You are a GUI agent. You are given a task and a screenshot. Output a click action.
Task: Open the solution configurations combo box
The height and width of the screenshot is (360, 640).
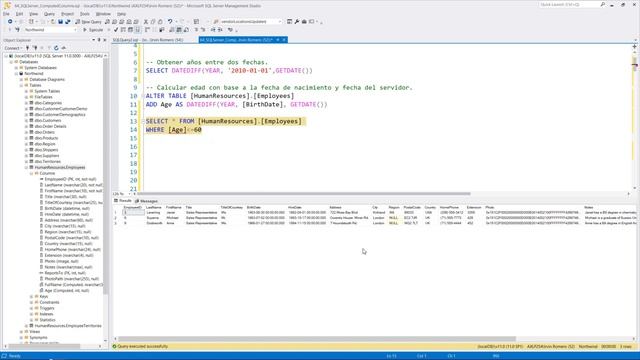point(250,22)
